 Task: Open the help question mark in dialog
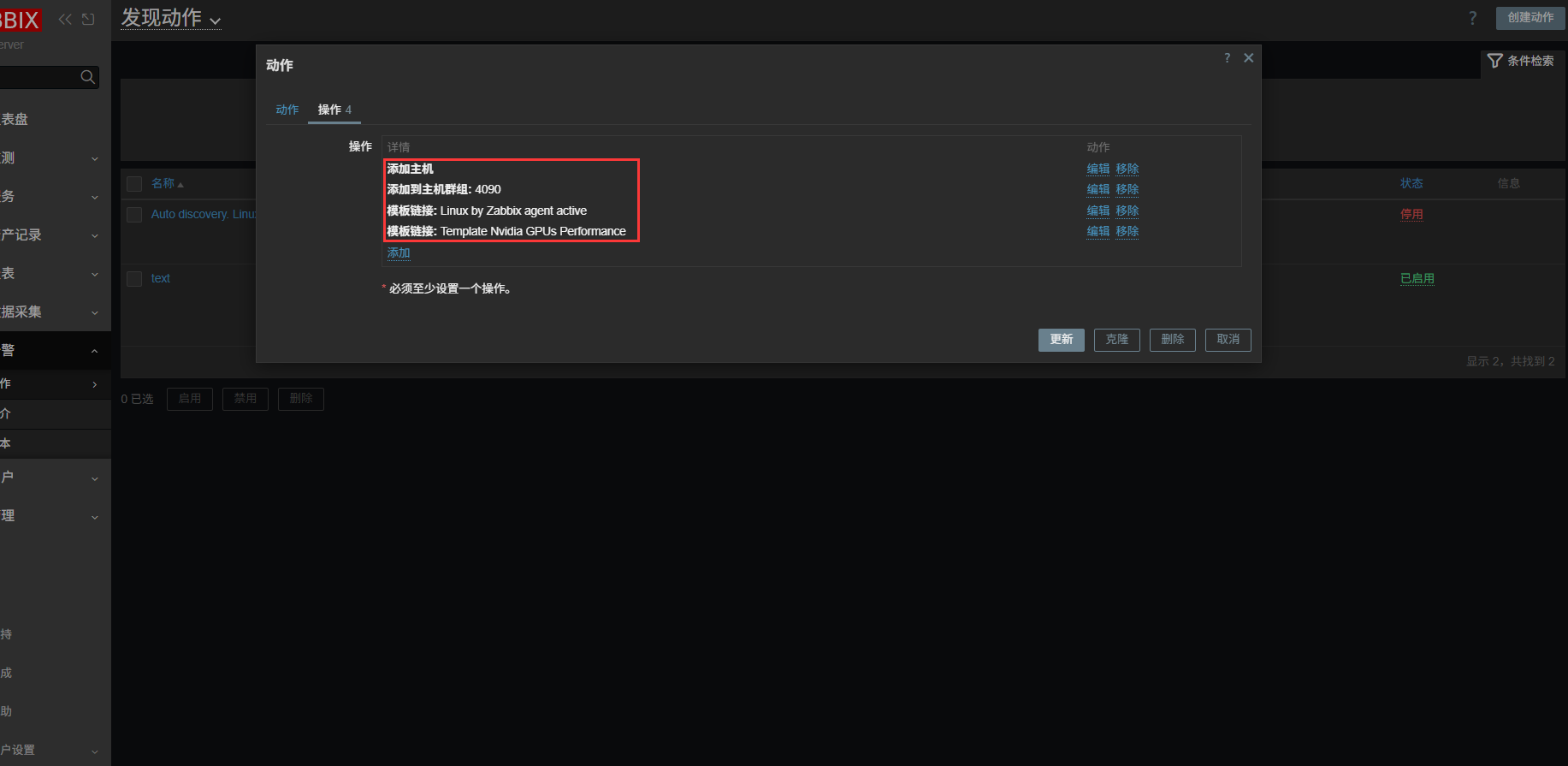coord(1228,58)
